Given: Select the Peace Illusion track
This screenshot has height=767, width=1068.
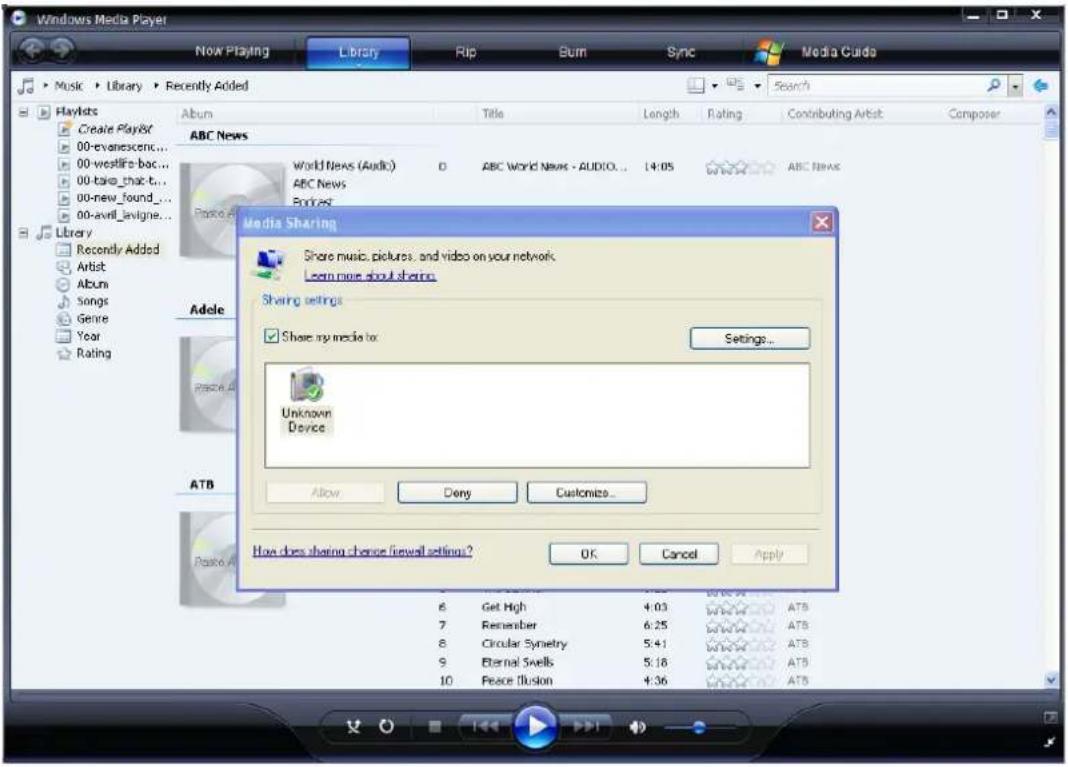Looking at the screenshot, I should pos(517,680).
